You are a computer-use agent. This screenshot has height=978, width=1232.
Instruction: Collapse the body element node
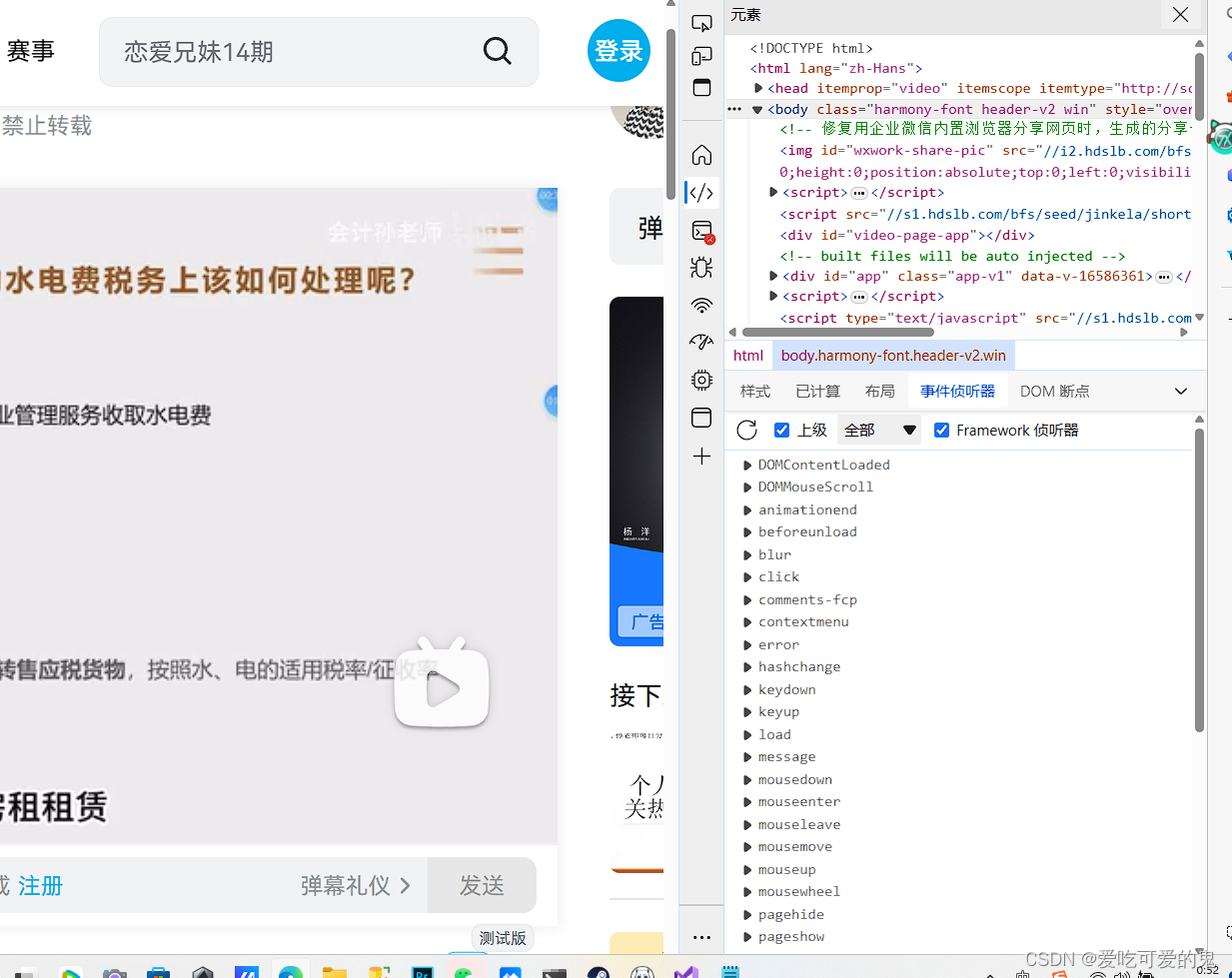pyautogui.click(x=758, y=109)
